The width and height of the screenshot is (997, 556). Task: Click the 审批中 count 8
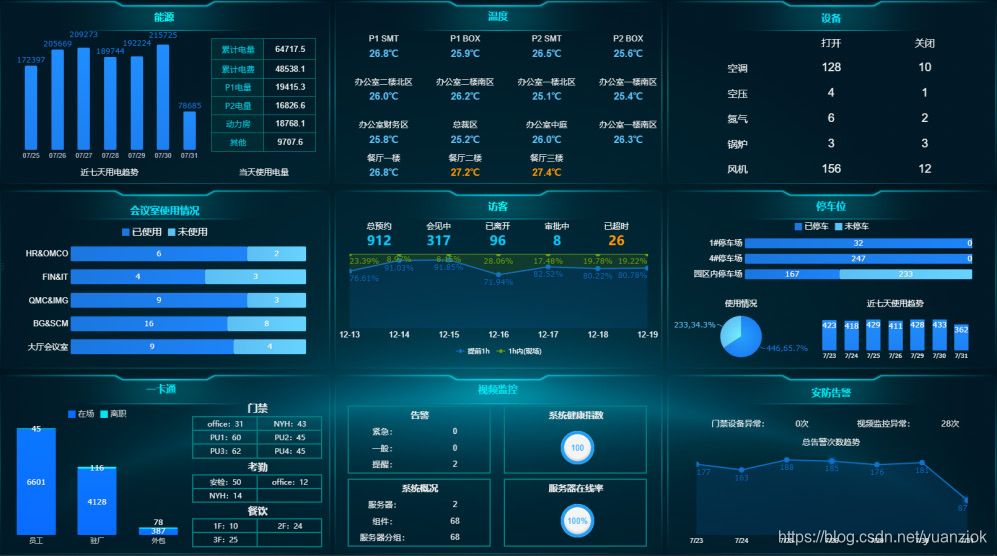pos(557,240)
